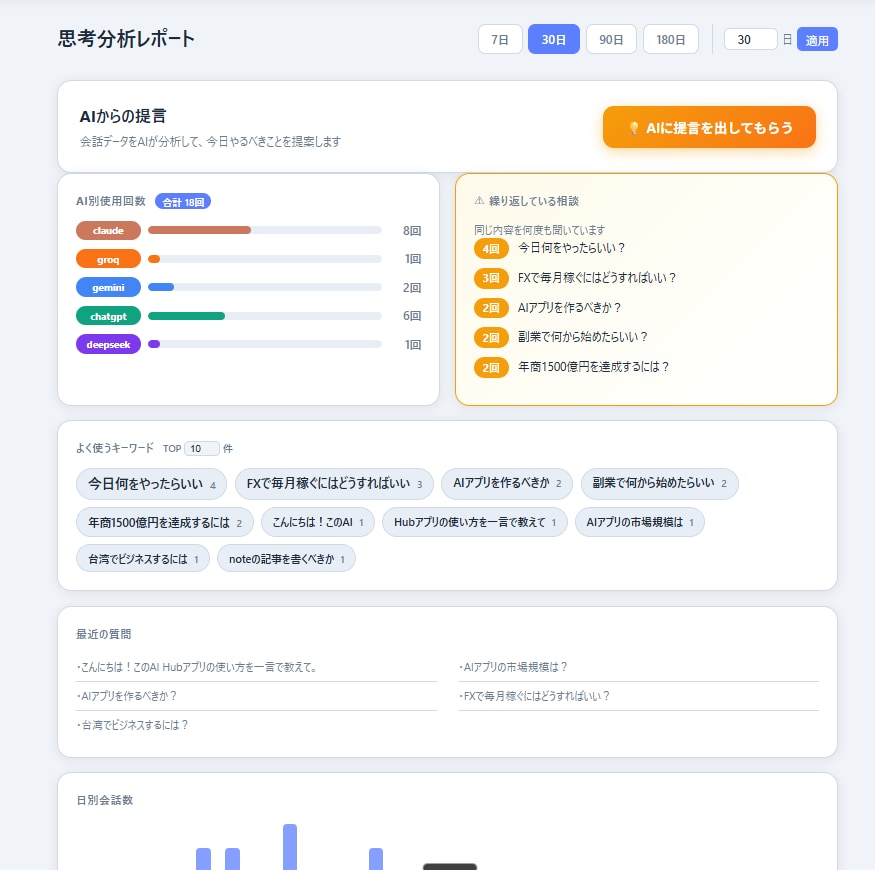The width and height of the screenshot is (875, 870).
Task: Click the AIに提言を出してもらう button
Action: [x=709, y=127]
